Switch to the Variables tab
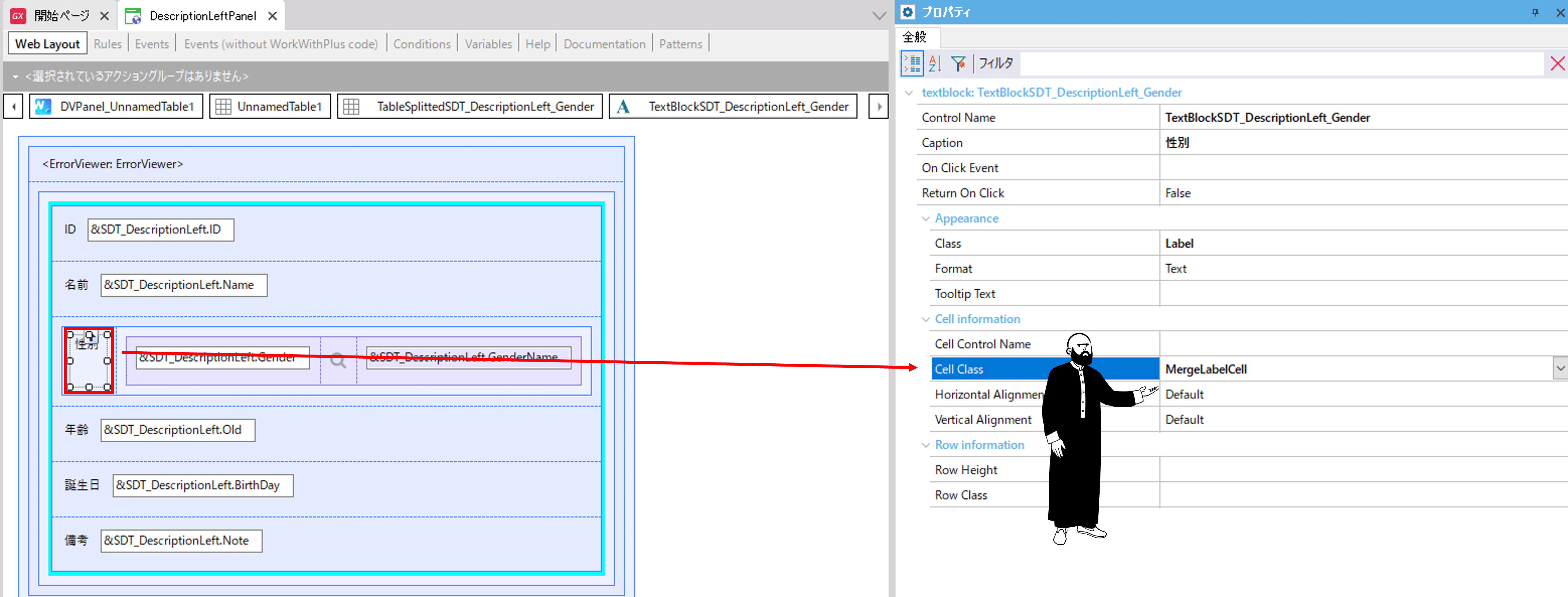The image size is (1568, 597). (488, 44)
